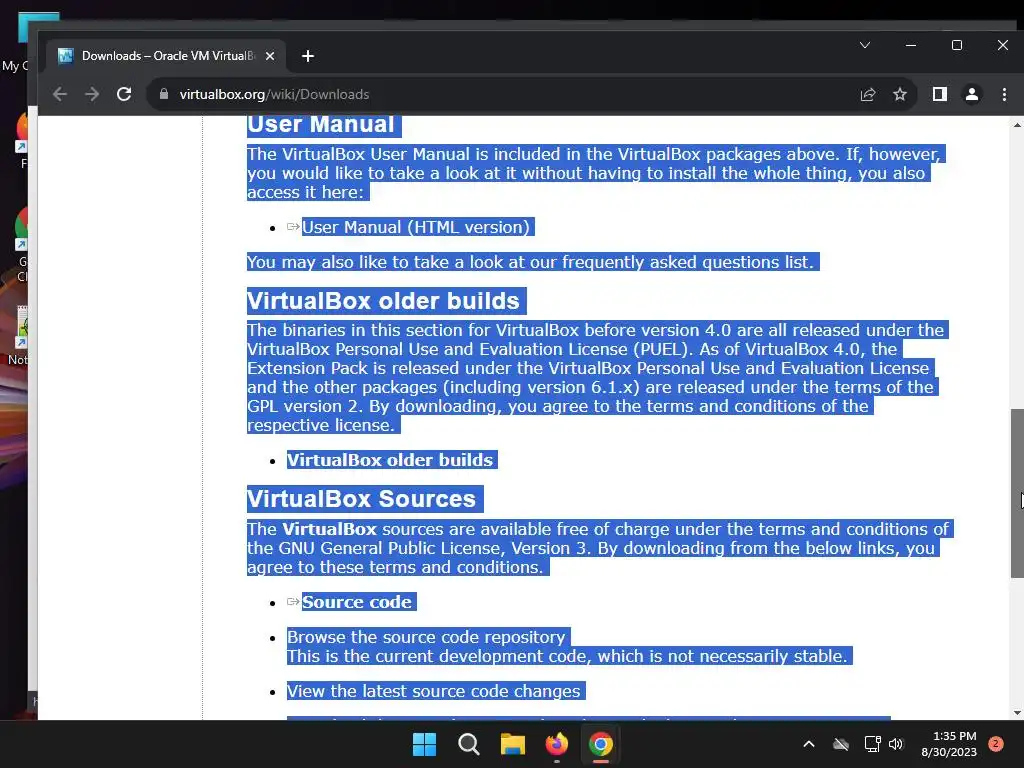Click the scrollbar down arrow

(x=1017, y=713)
